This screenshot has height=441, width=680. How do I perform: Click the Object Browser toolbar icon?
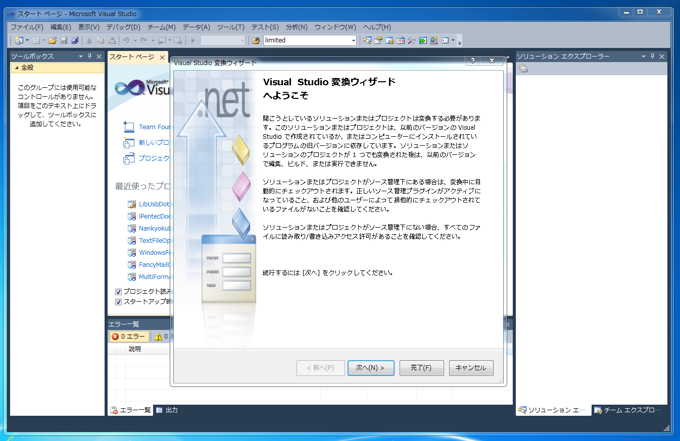(400, 40)
